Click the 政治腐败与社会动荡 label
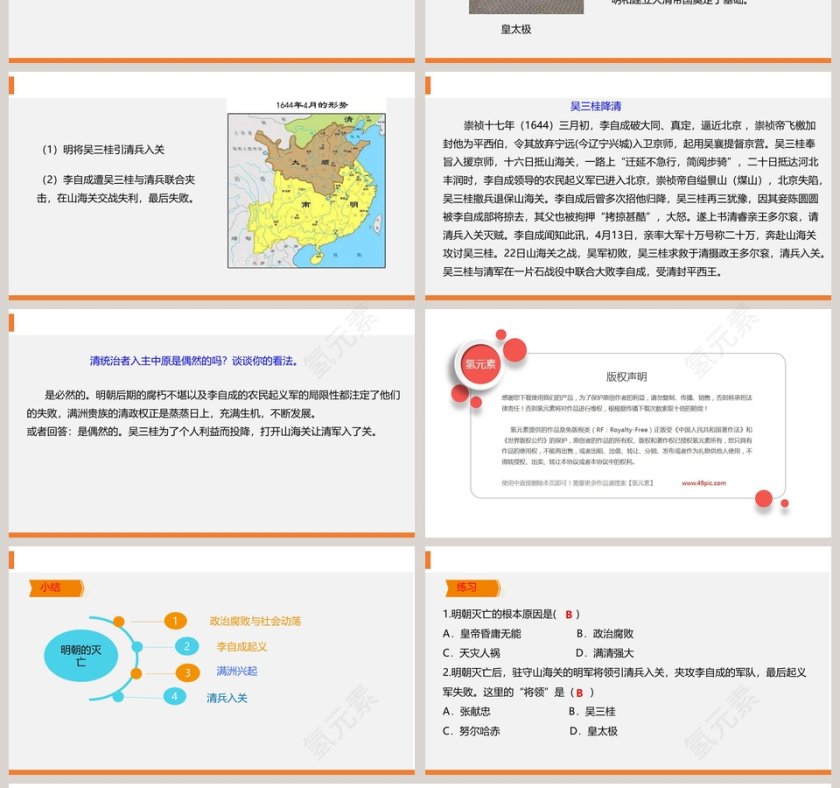The width and height of the screenshot is (840, 788). click(x=255, y=621)
